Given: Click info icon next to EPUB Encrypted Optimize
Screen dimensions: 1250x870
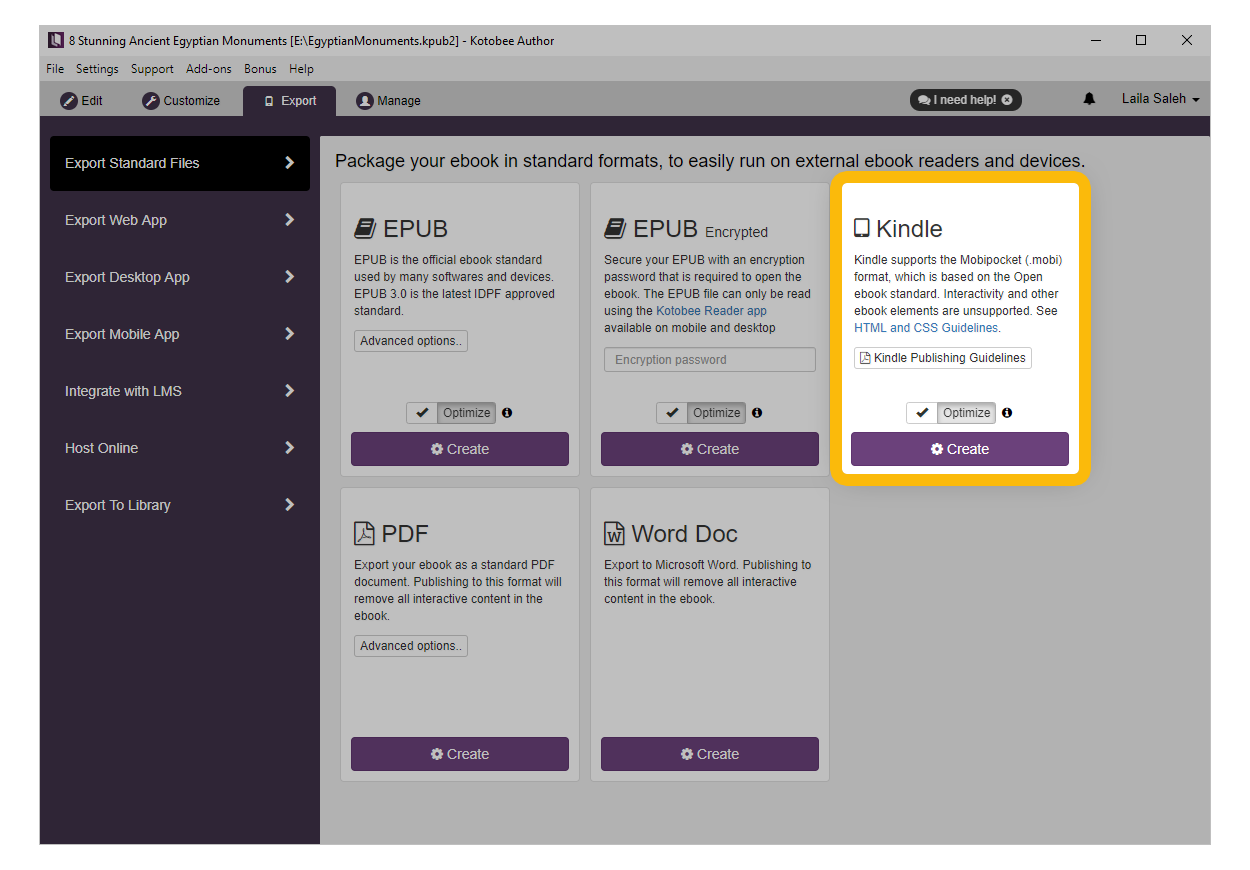Looking at the screenshot, I should pos(757,413).
